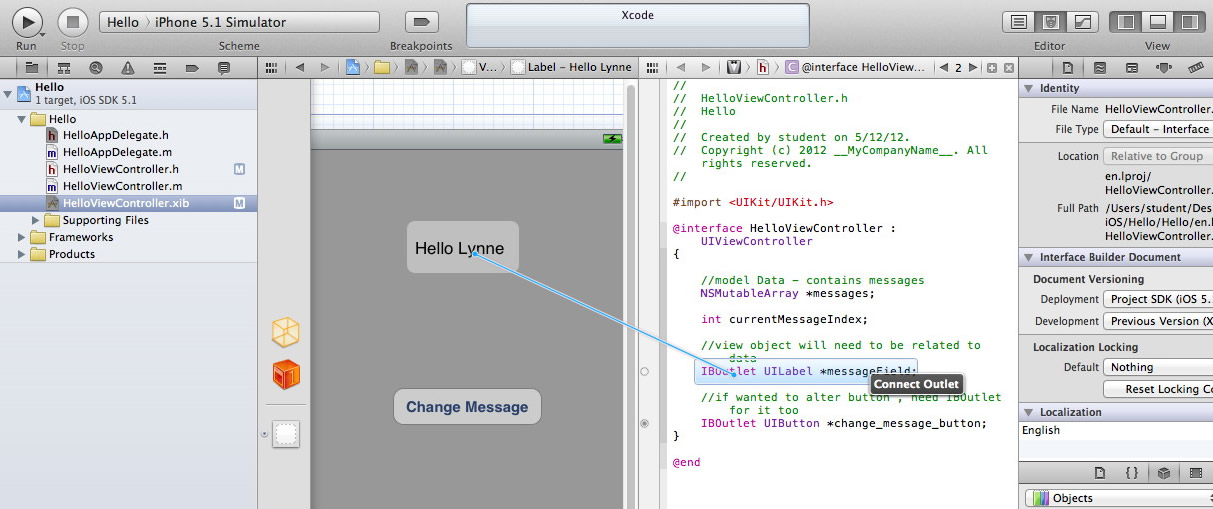Select HelloViewController.m in navigator
Screen dimensions: 1213x509
pos(122,186)
